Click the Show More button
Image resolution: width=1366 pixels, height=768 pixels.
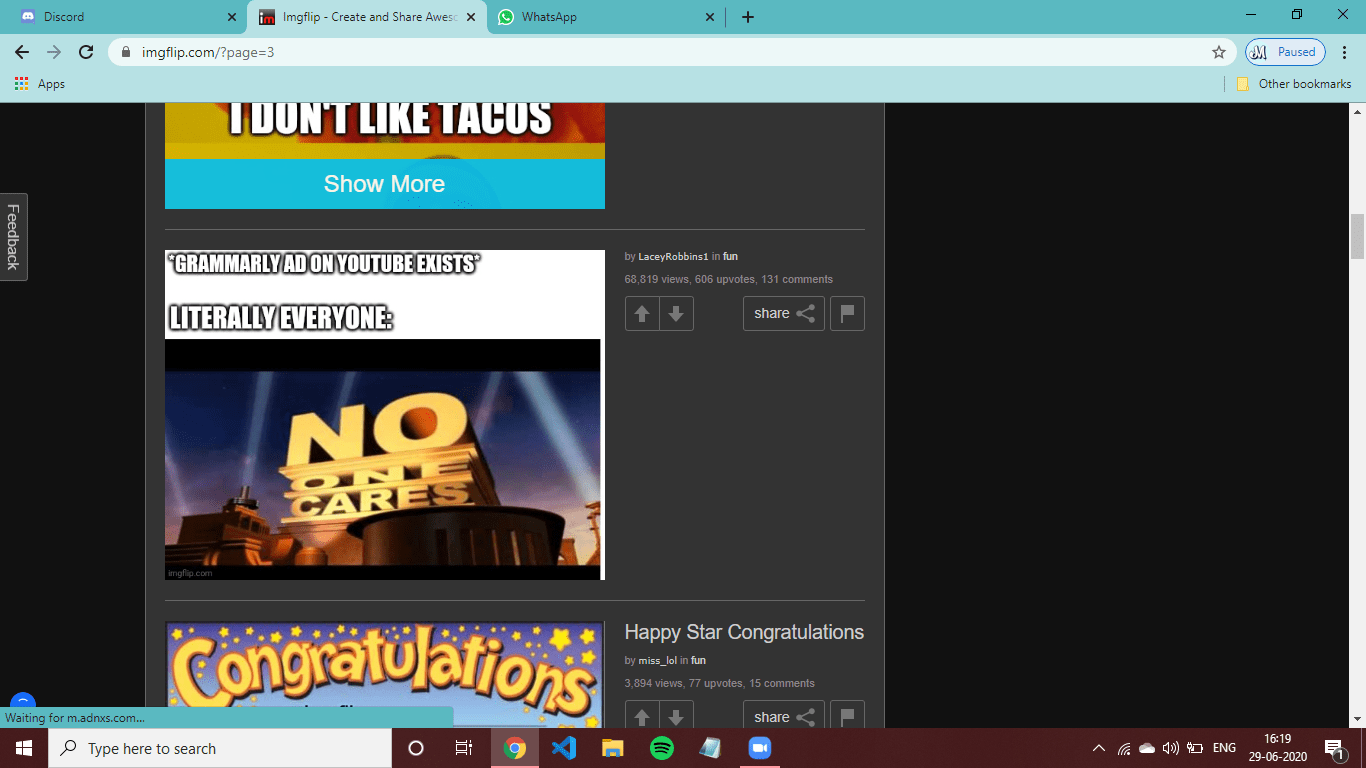click(385, 184)
